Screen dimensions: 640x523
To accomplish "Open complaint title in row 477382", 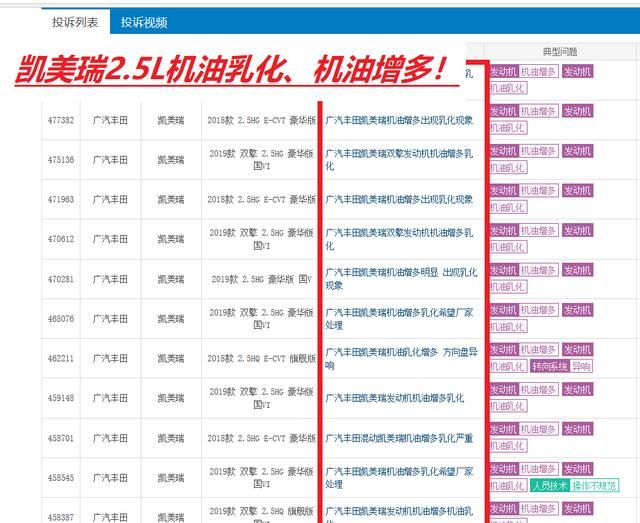I will 399,120.
